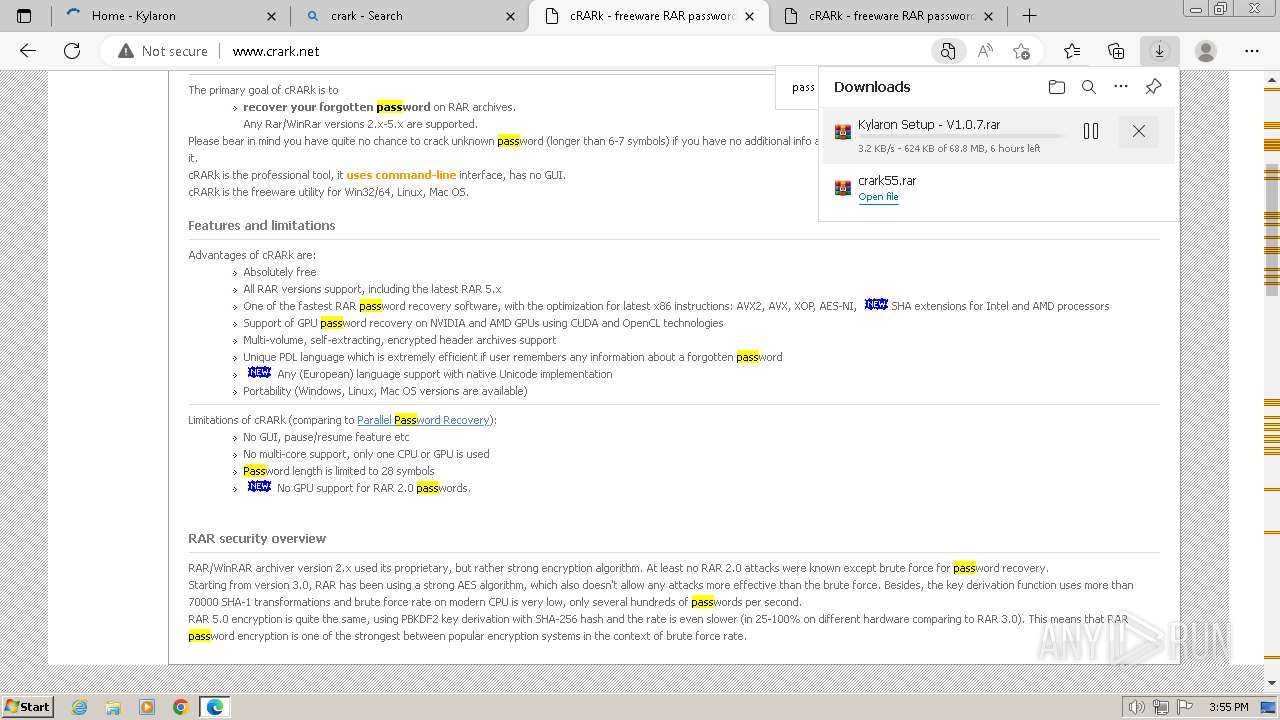The width and height of the screenshot is (1280, 720).
Task: Click the Features and limitations heading
Action: (x=262, y=226)
